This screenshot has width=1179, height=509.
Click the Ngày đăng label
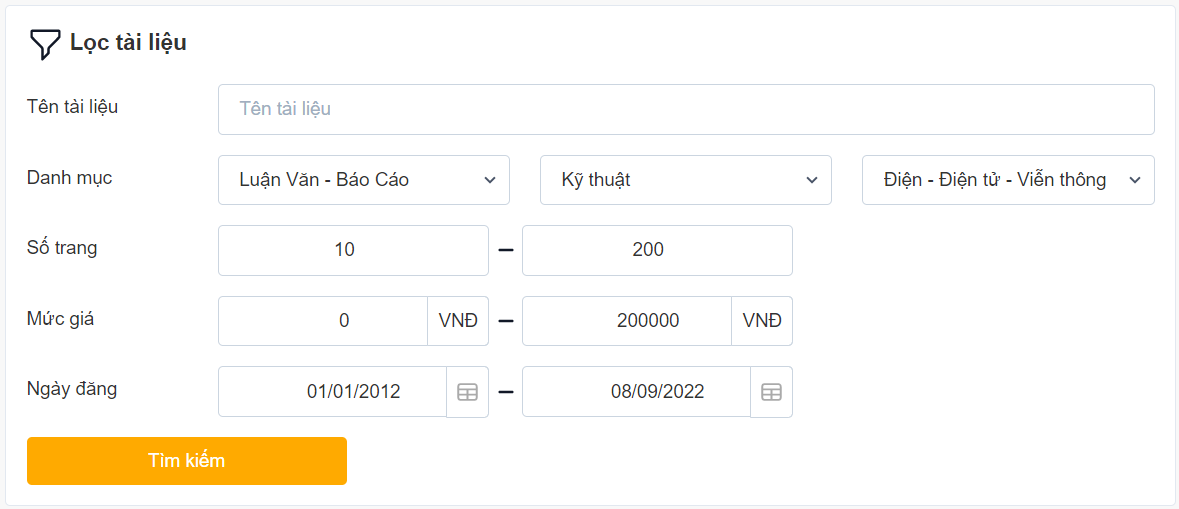[x=72, y=389]
